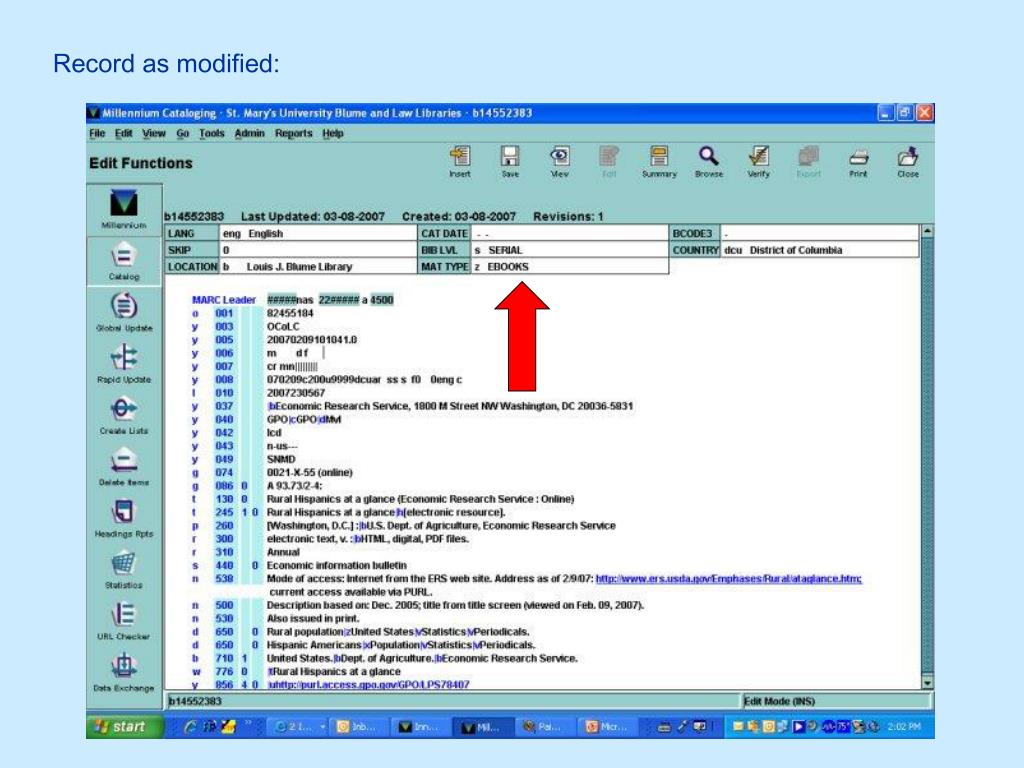Open the View menu
The image size is (1024, 768).
(x=154, y=133)
